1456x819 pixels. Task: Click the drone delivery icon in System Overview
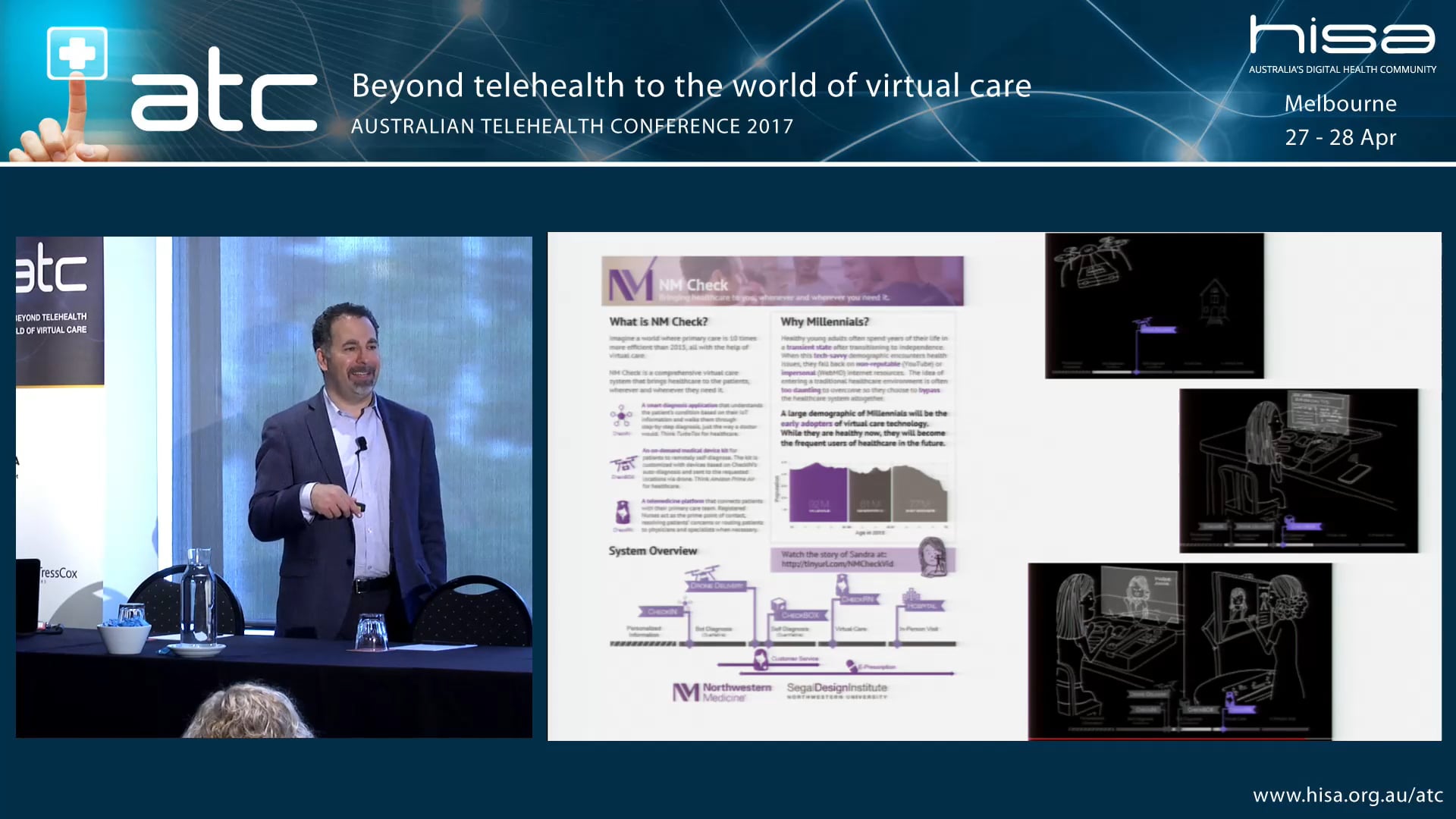703,574
